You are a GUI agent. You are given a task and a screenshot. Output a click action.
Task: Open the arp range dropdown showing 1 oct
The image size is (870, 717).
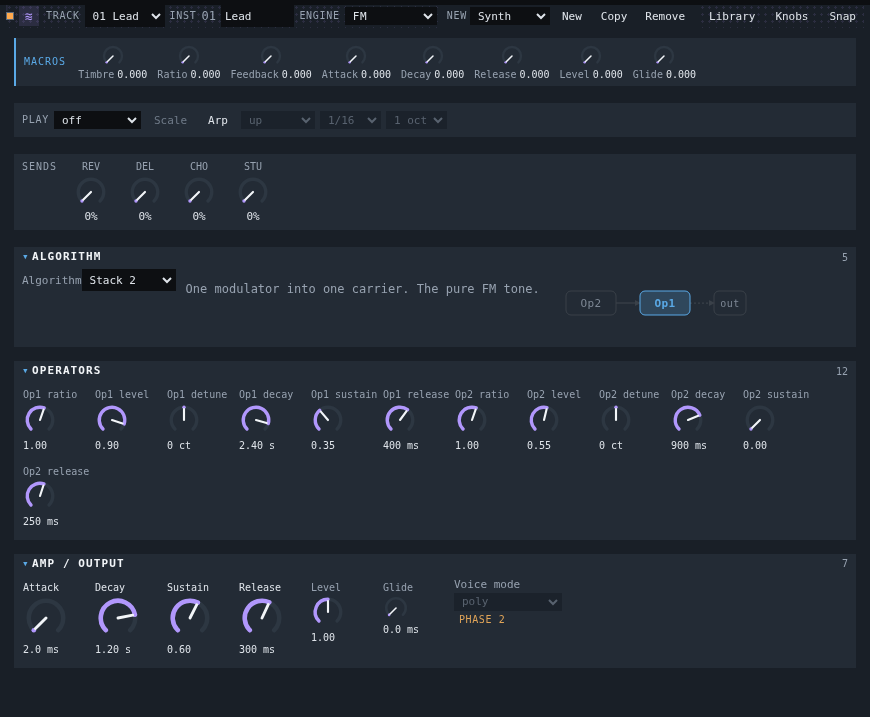pos(416,120)
